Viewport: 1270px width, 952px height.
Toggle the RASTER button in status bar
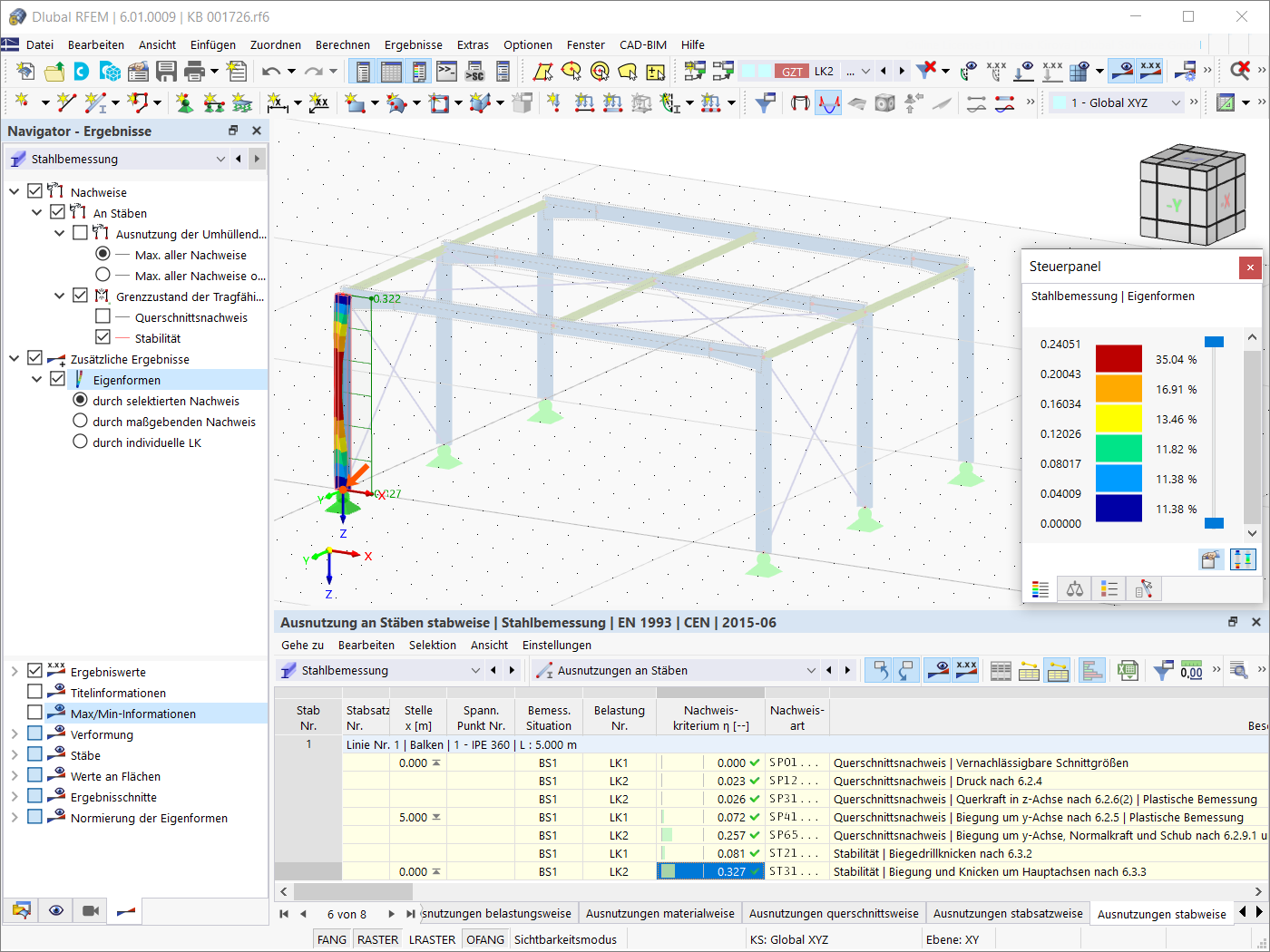(x=378, y=939)
